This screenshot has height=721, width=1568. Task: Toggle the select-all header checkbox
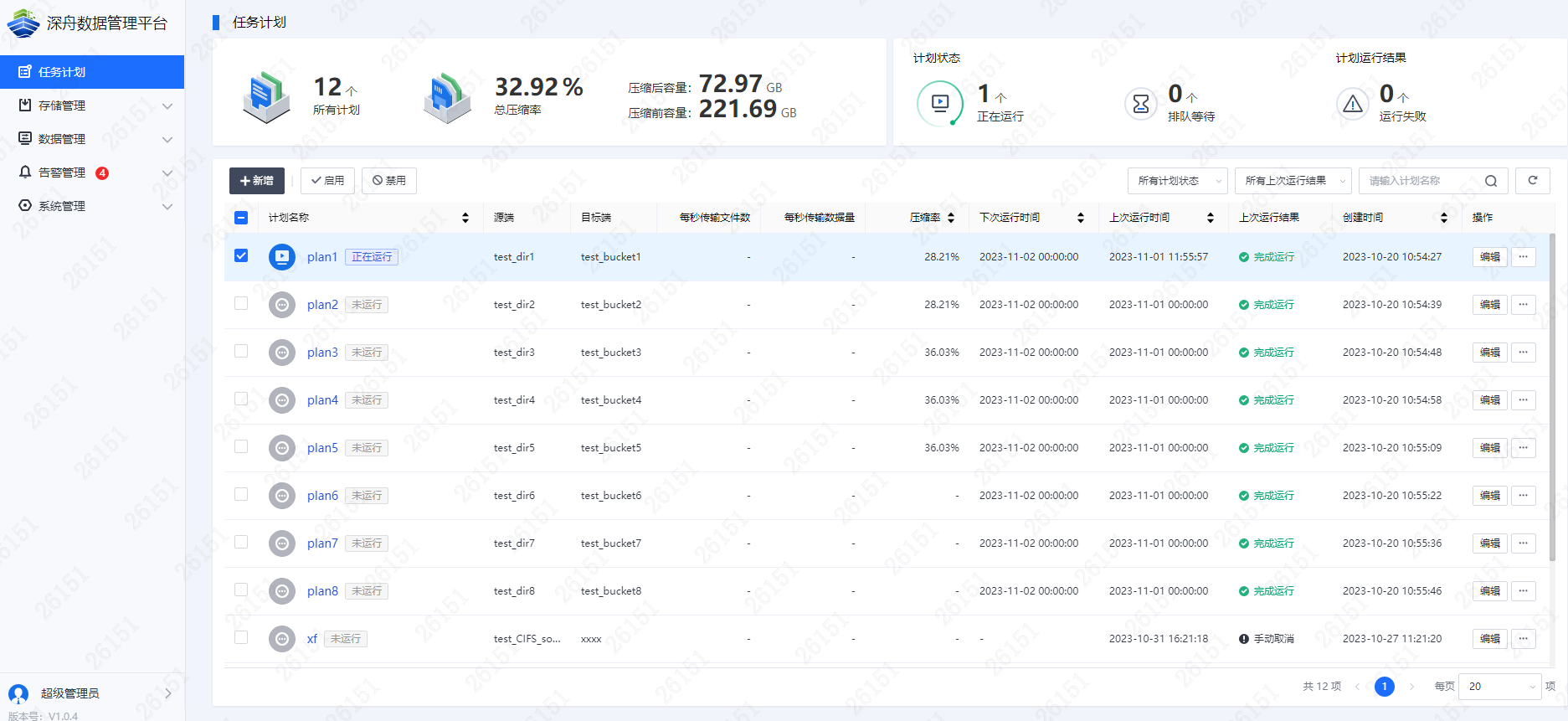pos(241,218)
